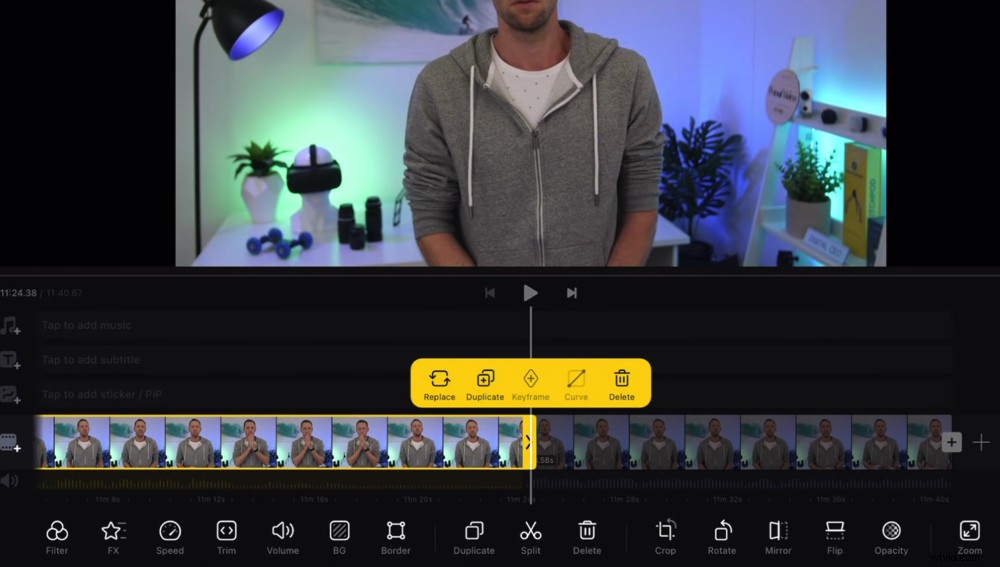Tap Duplicate in the bottom toolbar

pyautogui.click(x=474, y=537)
